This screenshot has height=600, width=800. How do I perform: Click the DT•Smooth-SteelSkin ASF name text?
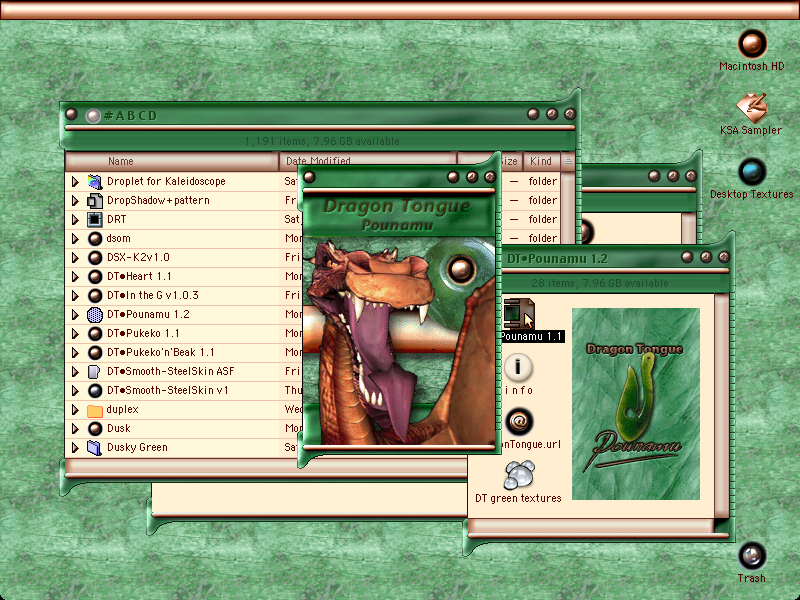tap(170, 371)
